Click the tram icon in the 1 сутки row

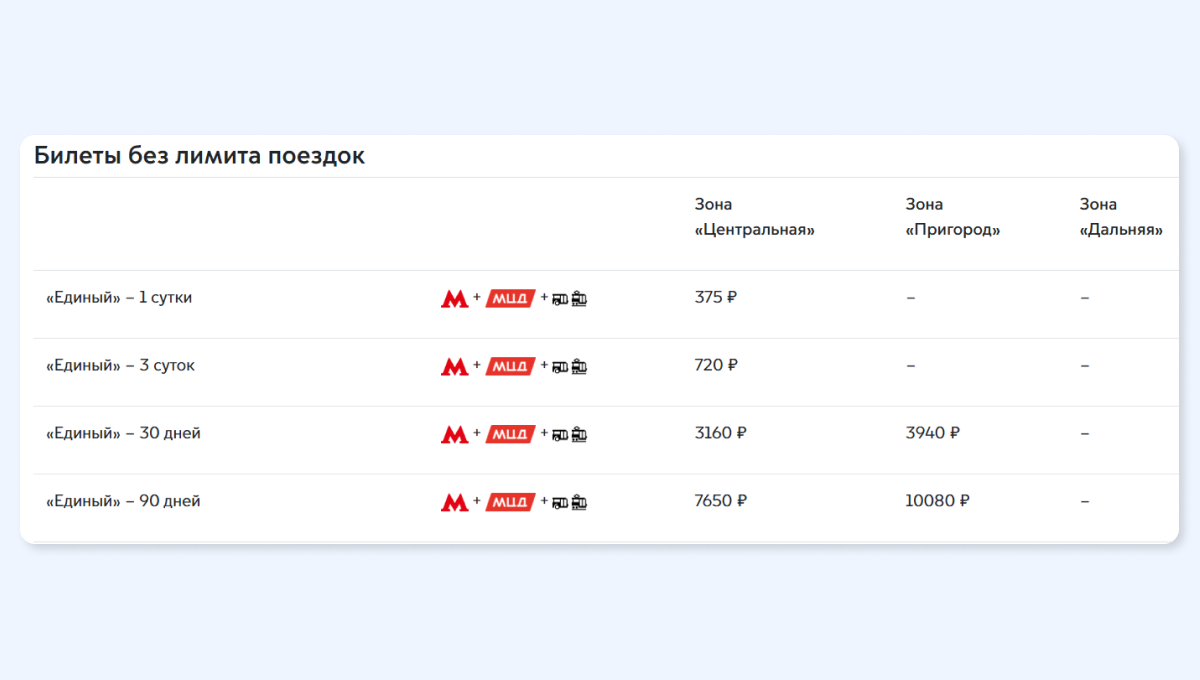[579, 298]
